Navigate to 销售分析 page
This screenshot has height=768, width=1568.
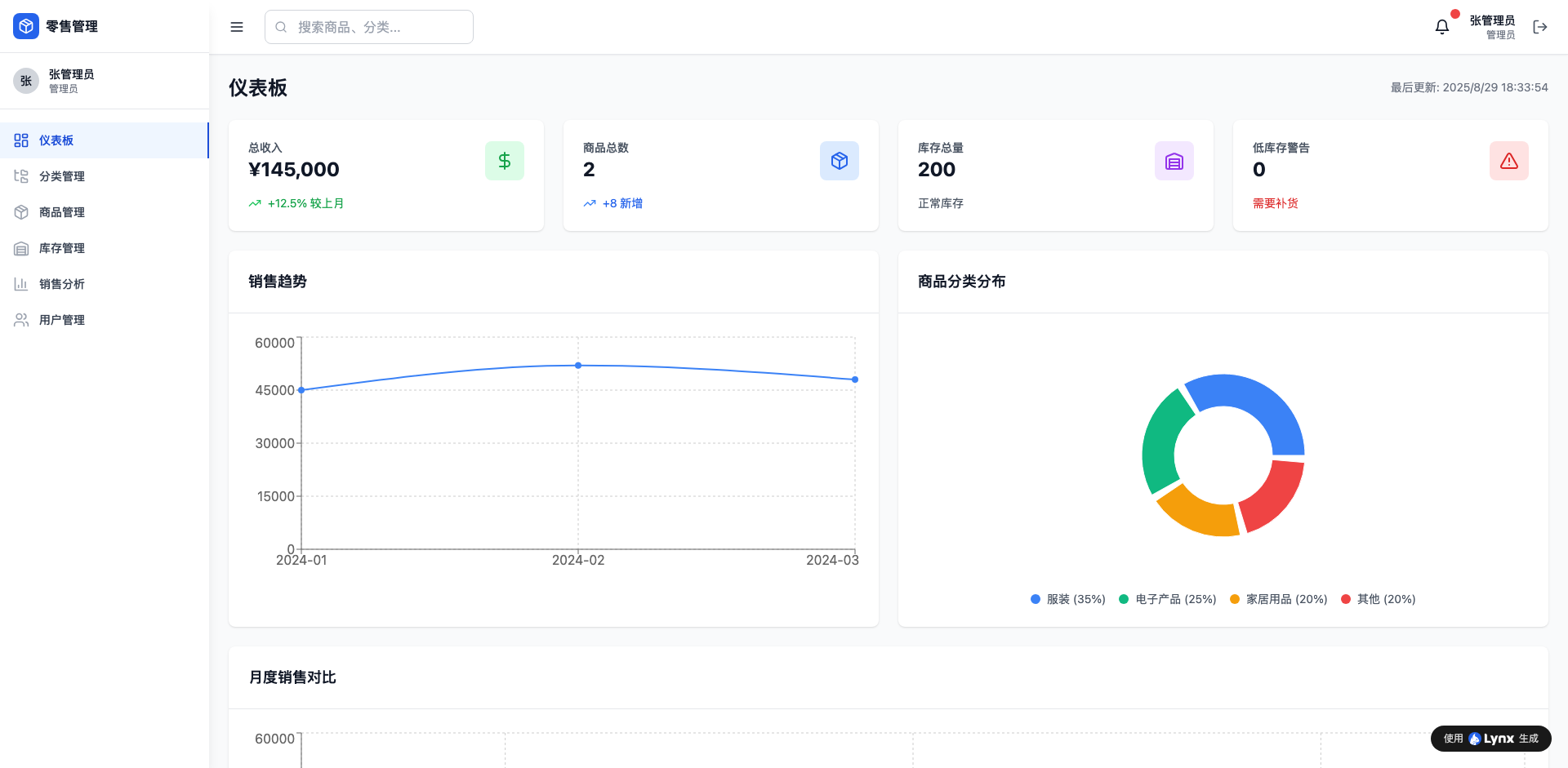coord(62,284)
